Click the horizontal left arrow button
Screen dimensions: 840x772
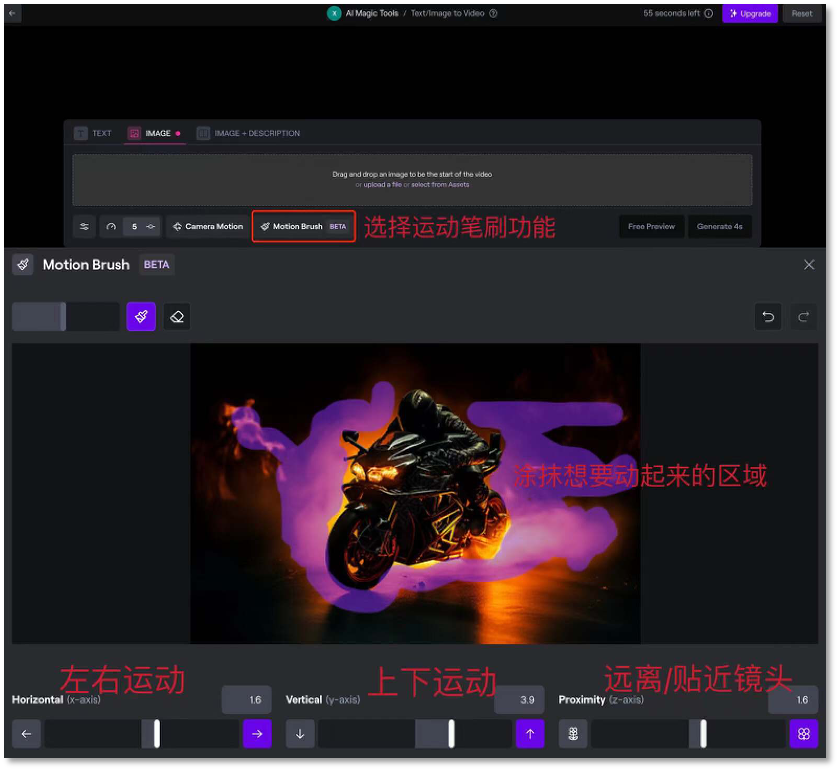[x=26, y=734]
